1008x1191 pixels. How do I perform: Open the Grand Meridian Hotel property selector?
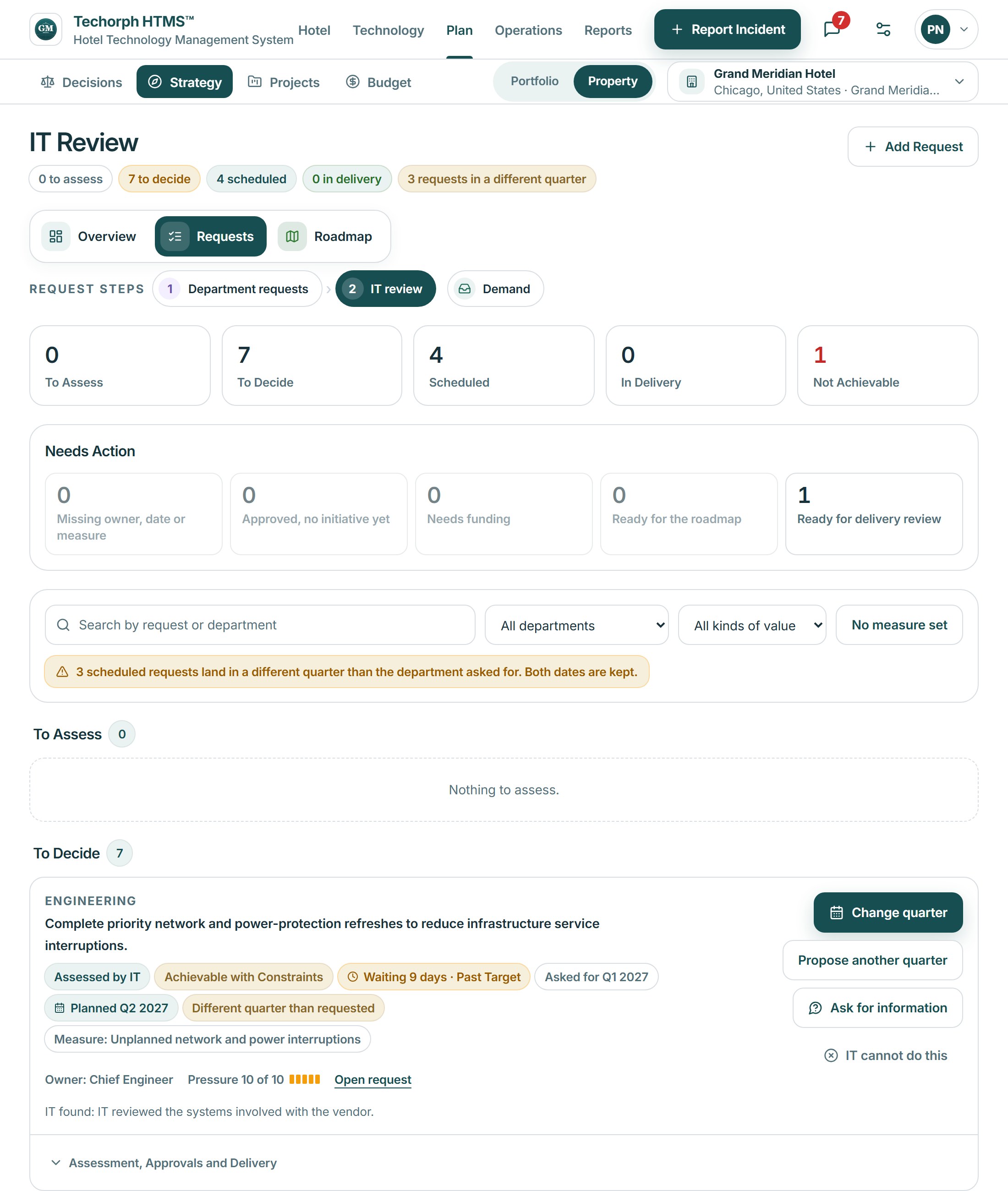point(822,82)
